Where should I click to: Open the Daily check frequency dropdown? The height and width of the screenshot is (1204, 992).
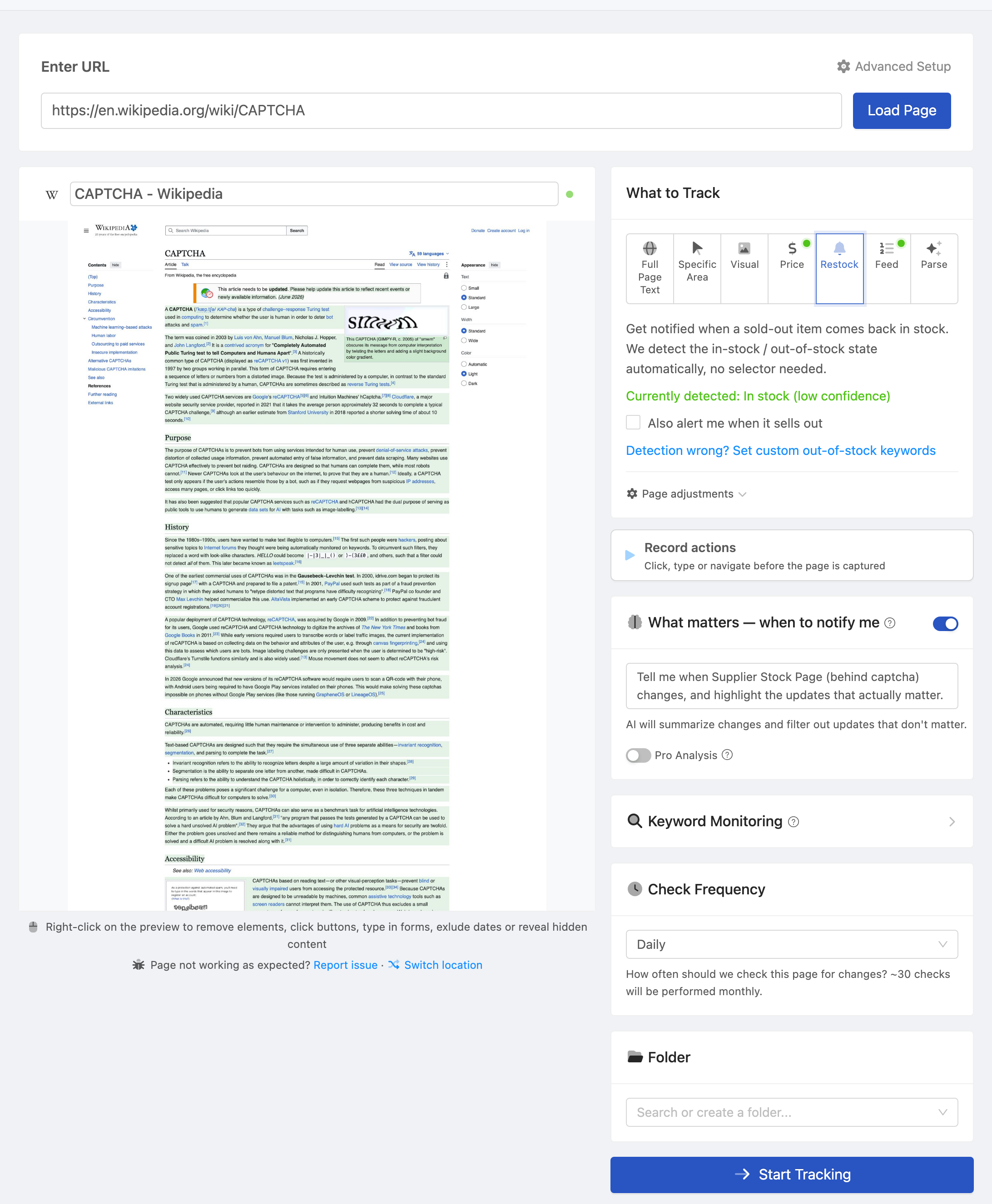791,944
